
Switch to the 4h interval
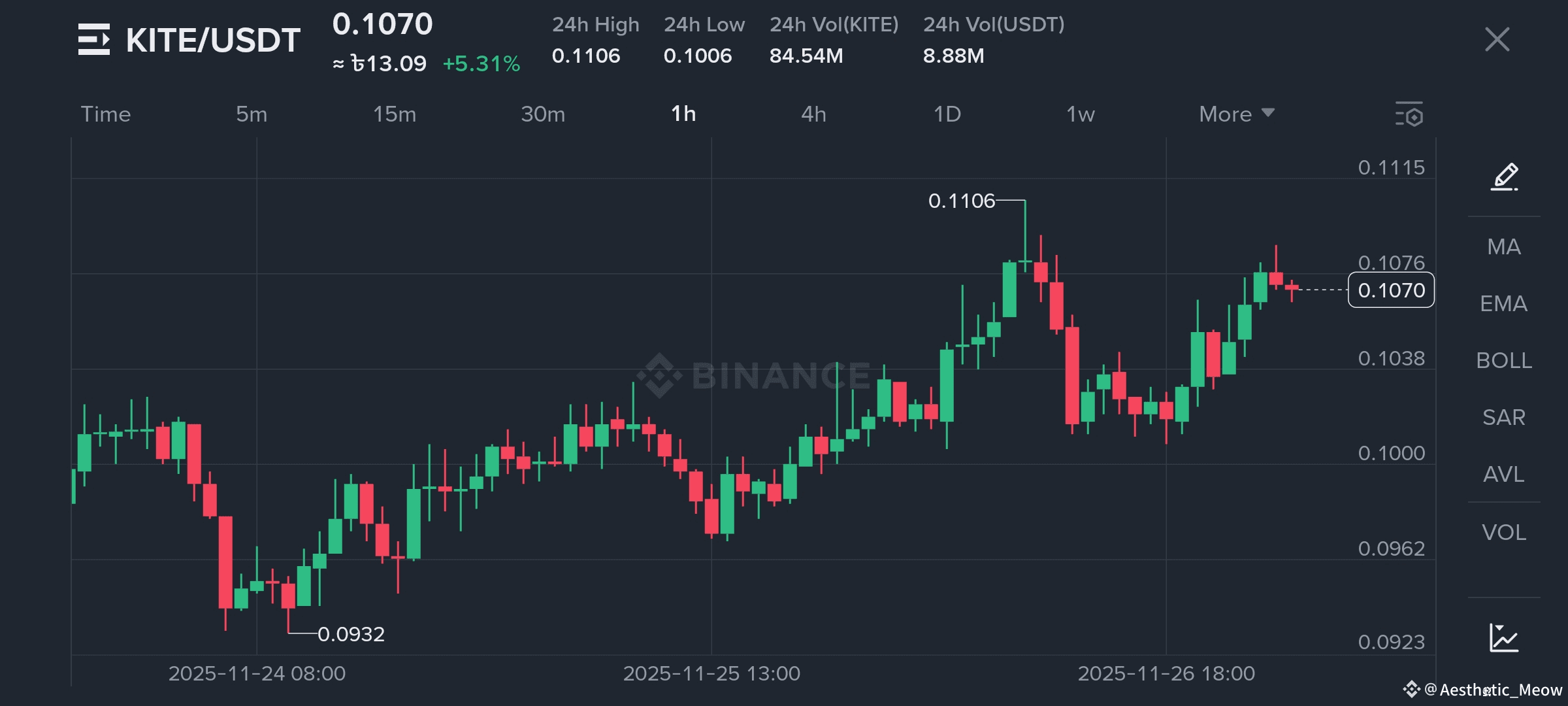pyautogui.click(x=813, y=114)
